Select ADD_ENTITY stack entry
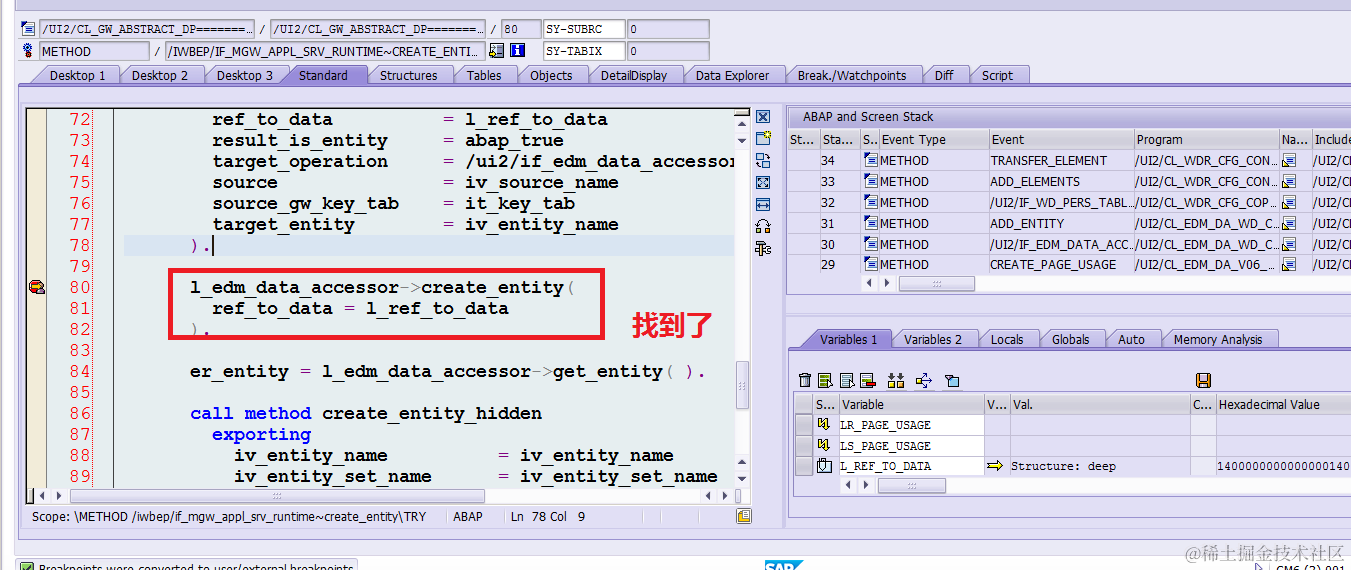The image size is (1351, 570). click(x=1060, y=223)
